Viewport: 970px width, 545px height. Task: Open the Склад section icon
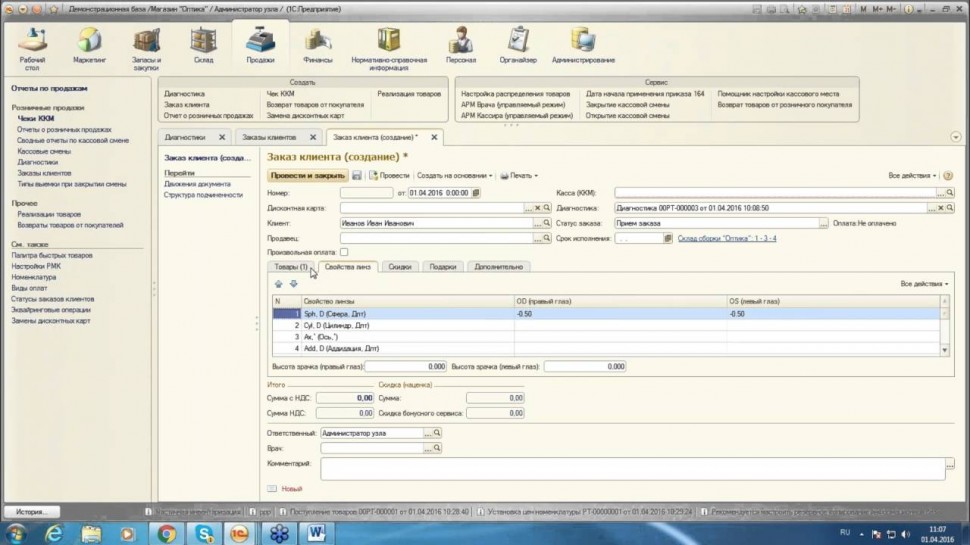(x=203, y=45)
